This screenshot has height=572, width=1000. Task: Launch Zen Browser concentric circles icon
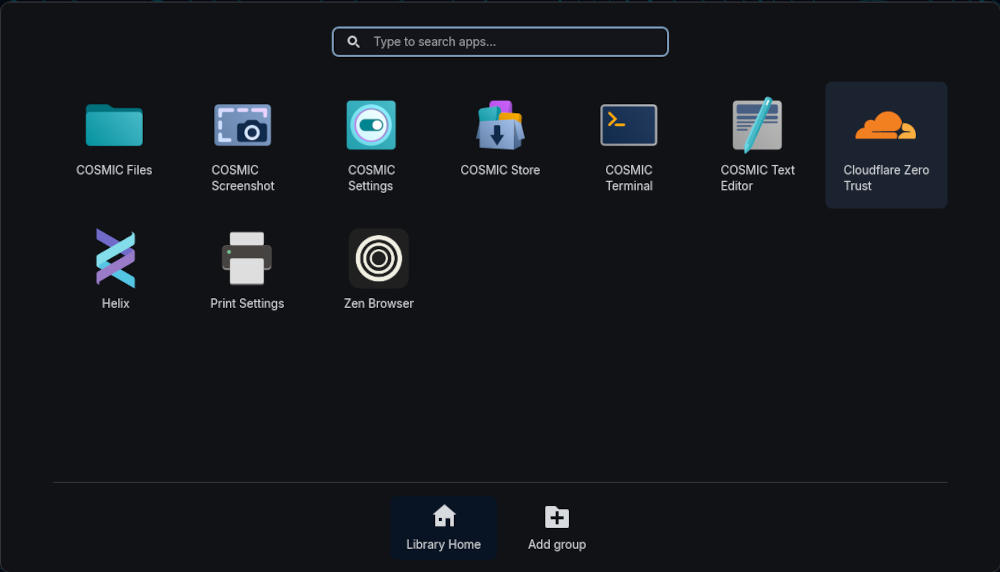pyautogui.click(x=379, y=258)
